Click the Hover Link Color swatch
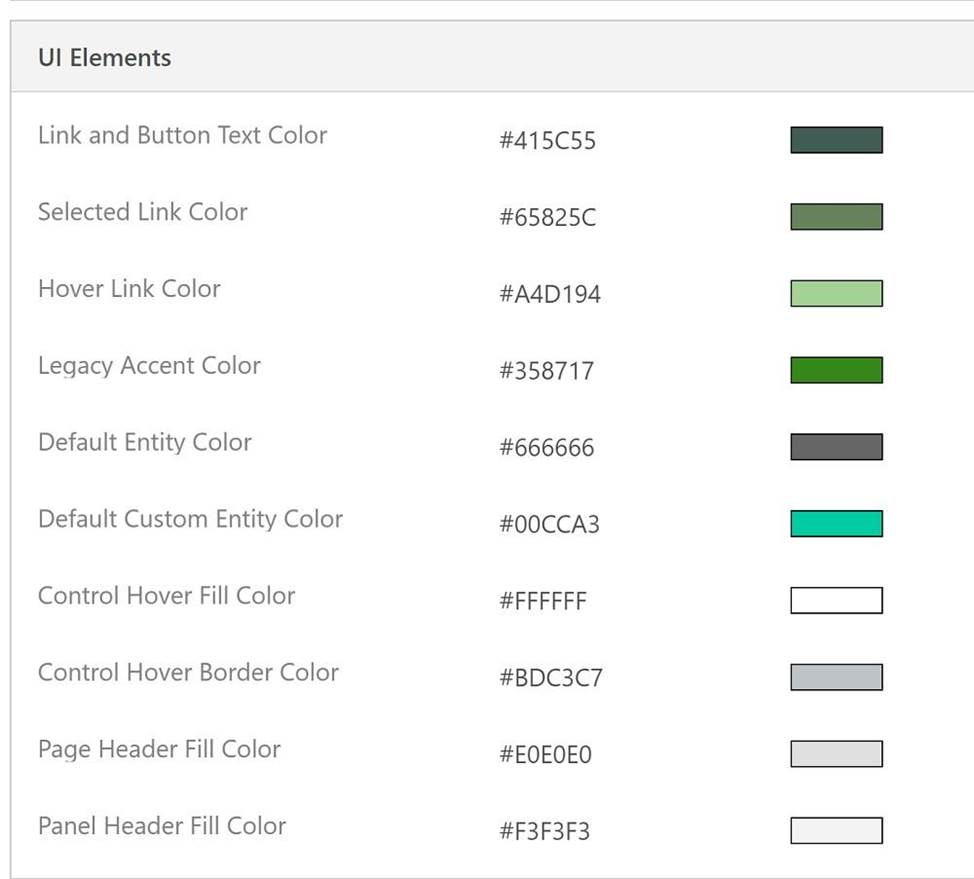 [836, 293]
